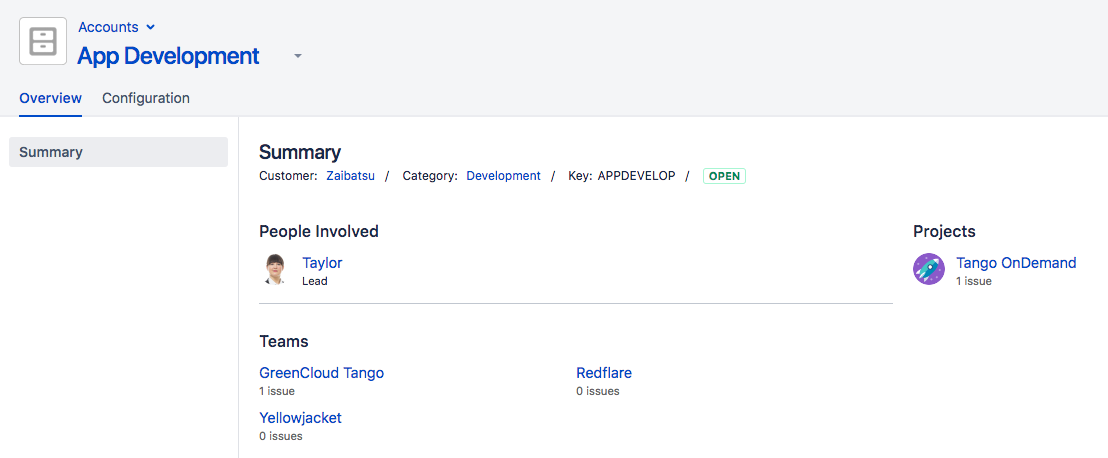Image resolution: width=1108 pixels, height=458 pixels.
Task: Click the Lead role label under Taylor
Action: [x=315, y=282]
